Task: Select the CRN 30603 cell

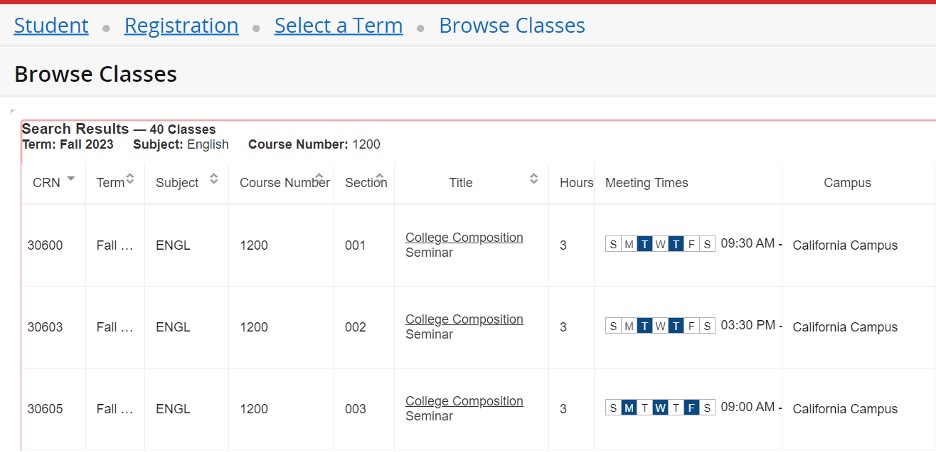Action: click(x=45, y=327)
